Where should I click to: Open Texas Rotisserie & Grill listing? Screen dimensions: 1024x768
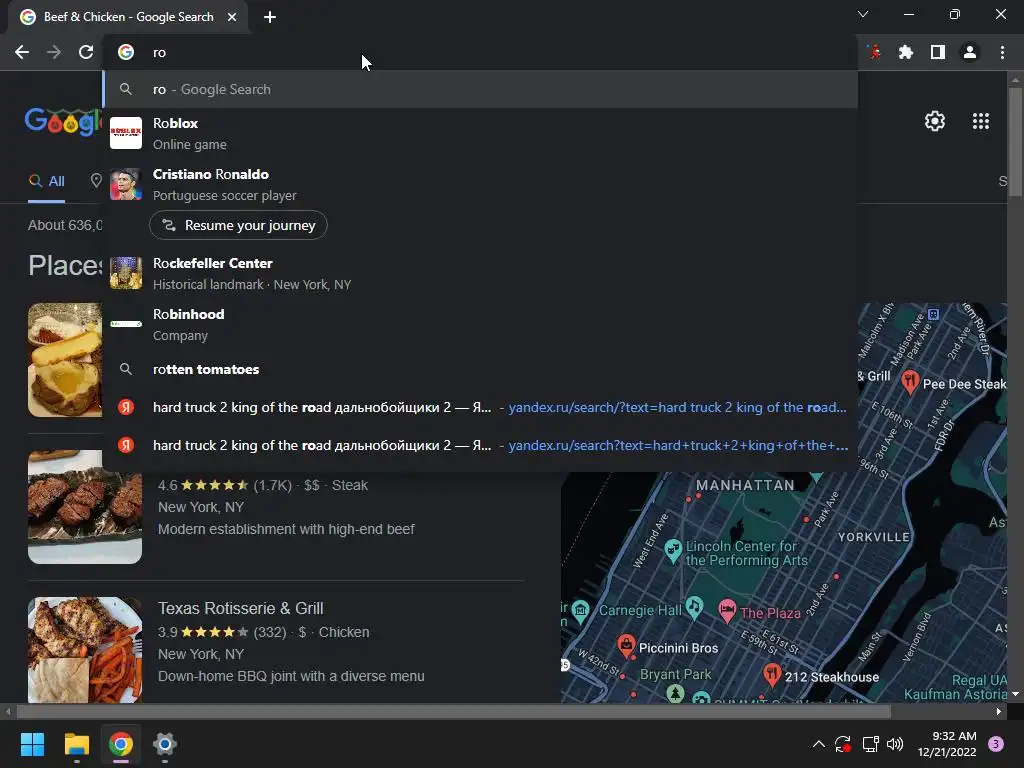[x=241, y=608]
